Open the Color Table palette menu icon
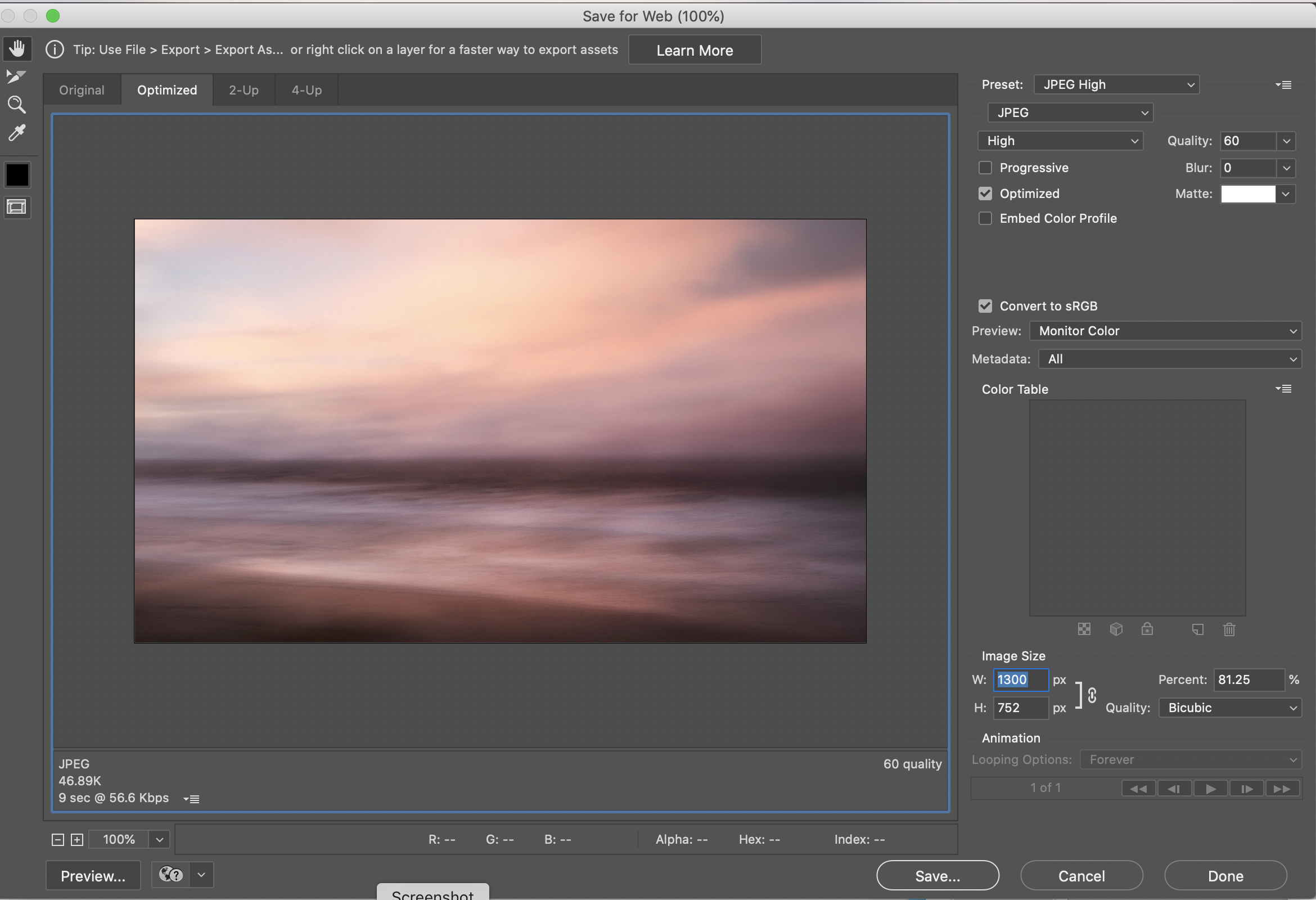The height and width of the screenshot is (900, 1316). pyautogui.click(x=1284, y=389)
